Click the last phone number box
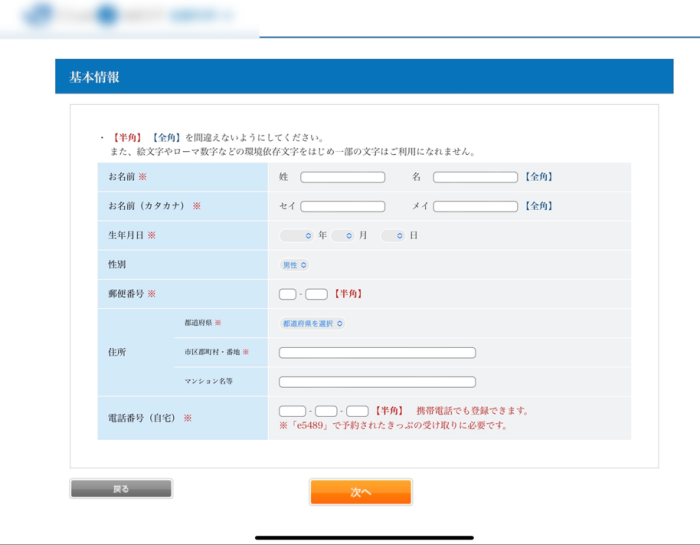 357,411
